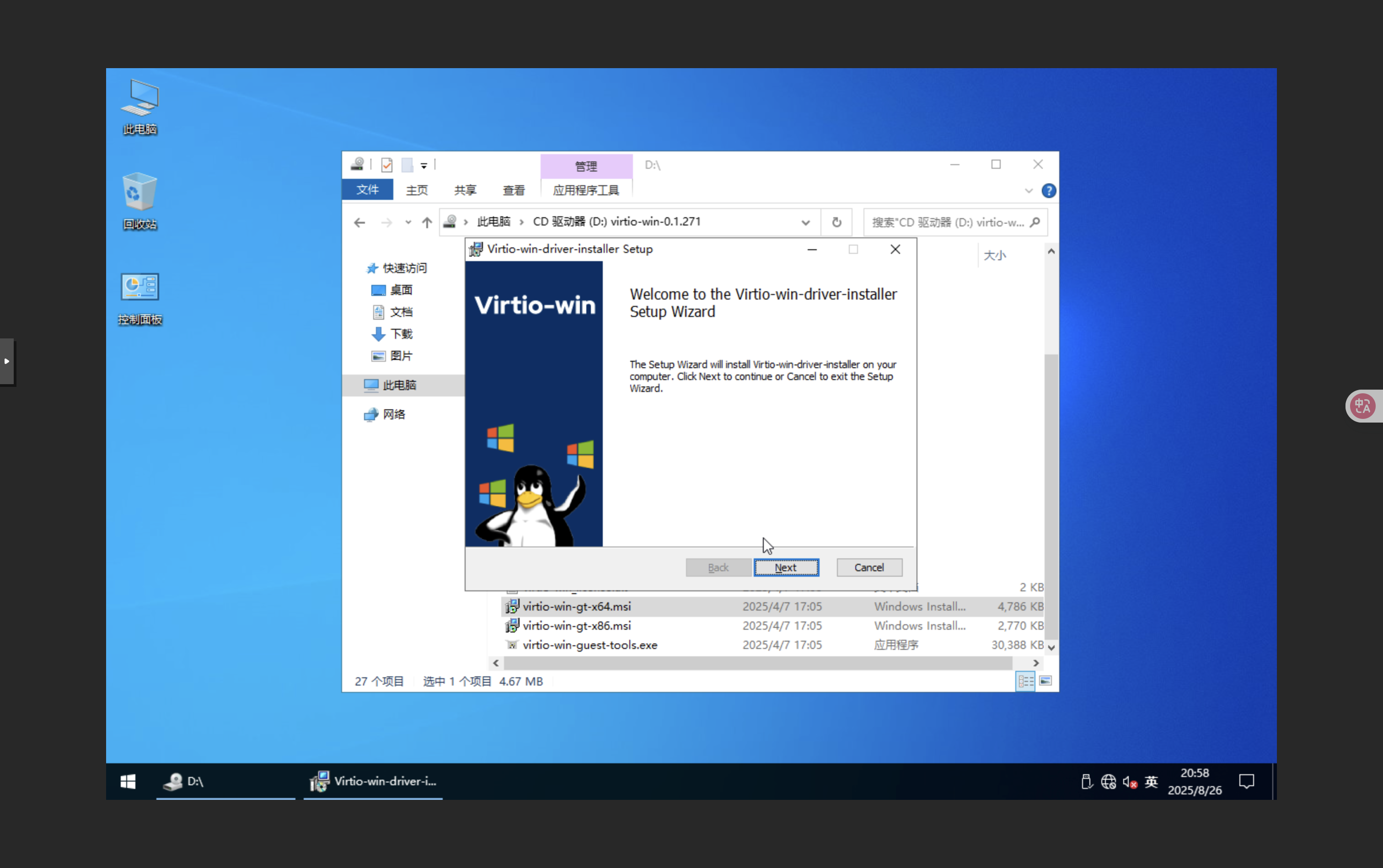This screenshot has width=1383, height=868.
Task: Expand the Explorer ribbon chevron
Action: [1028, 191]
